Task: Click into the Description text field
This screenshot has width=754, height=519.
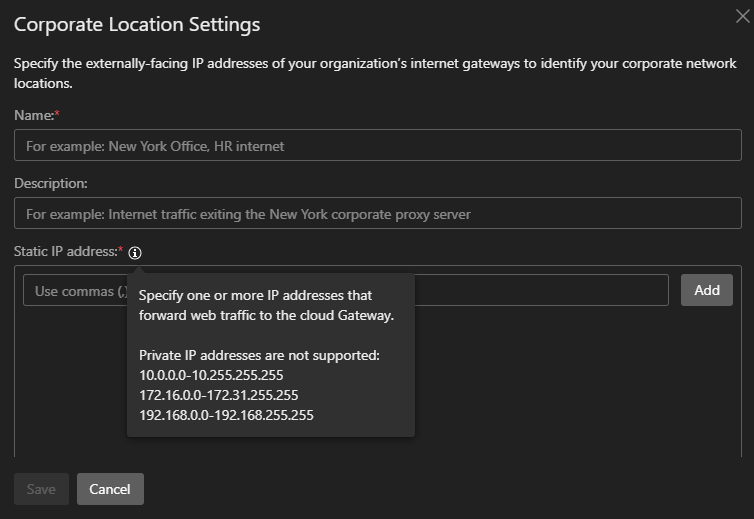Action: pyautogui.click(x=377, y=214)
